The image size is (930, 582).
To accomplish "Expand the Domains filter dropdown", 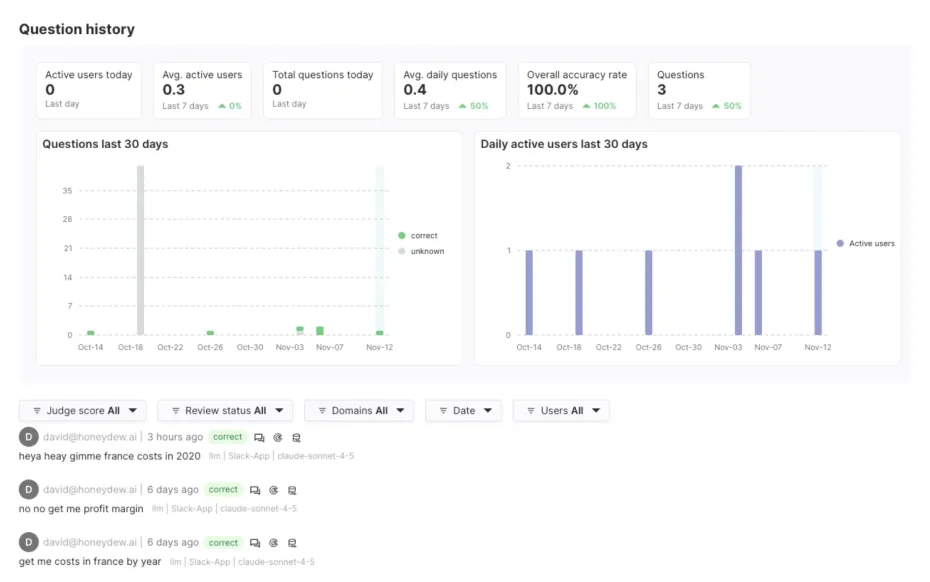I will (358, 411).
